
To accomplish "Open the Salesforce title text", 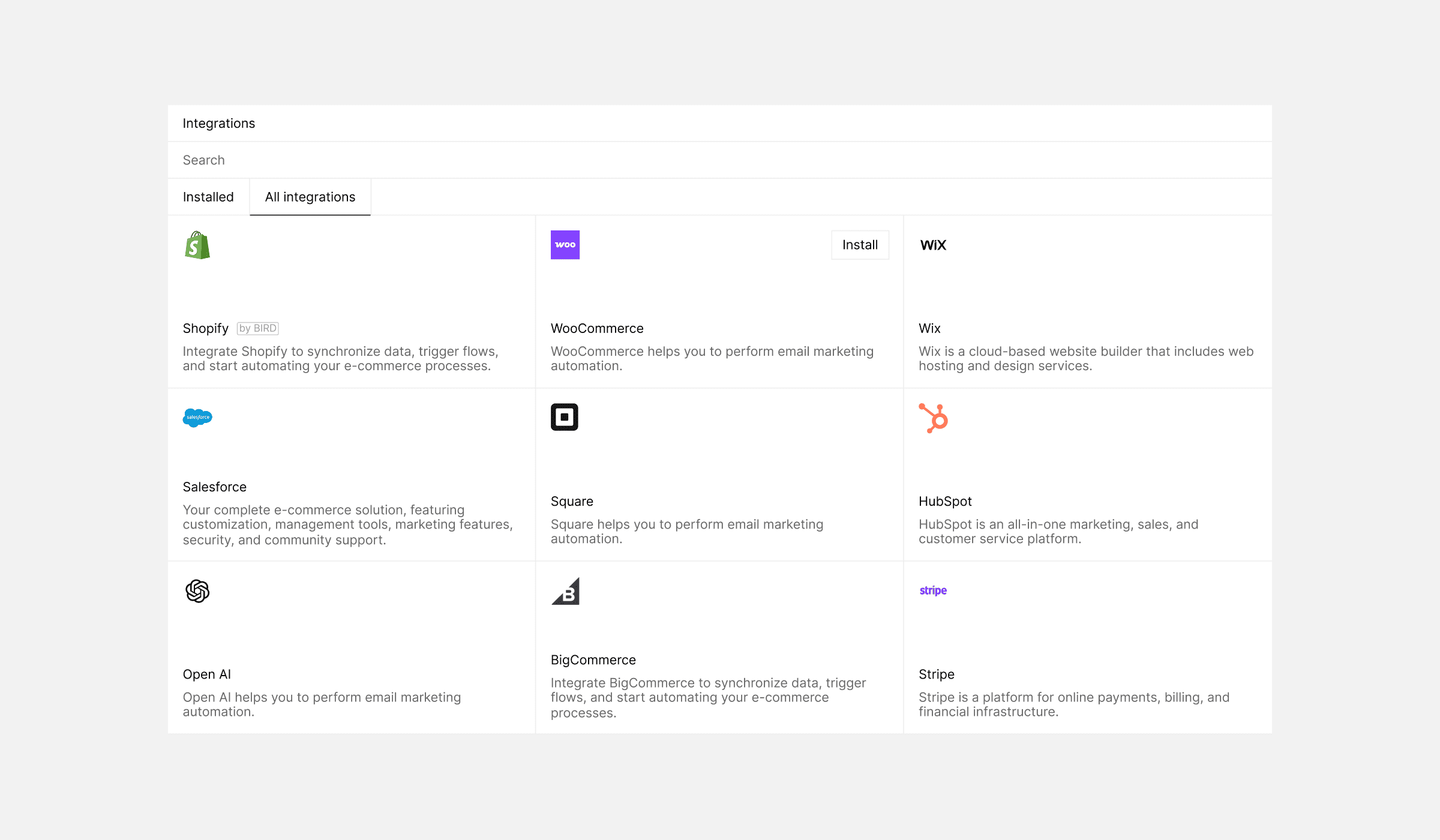I will coord(215,487).
